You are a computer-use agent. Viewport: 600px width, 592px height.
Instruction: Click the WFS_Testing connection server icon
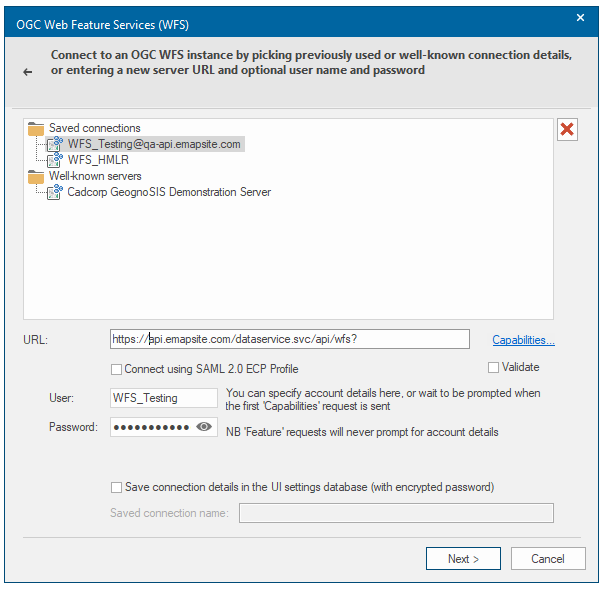pyautogui.click(x=55, y=144)
